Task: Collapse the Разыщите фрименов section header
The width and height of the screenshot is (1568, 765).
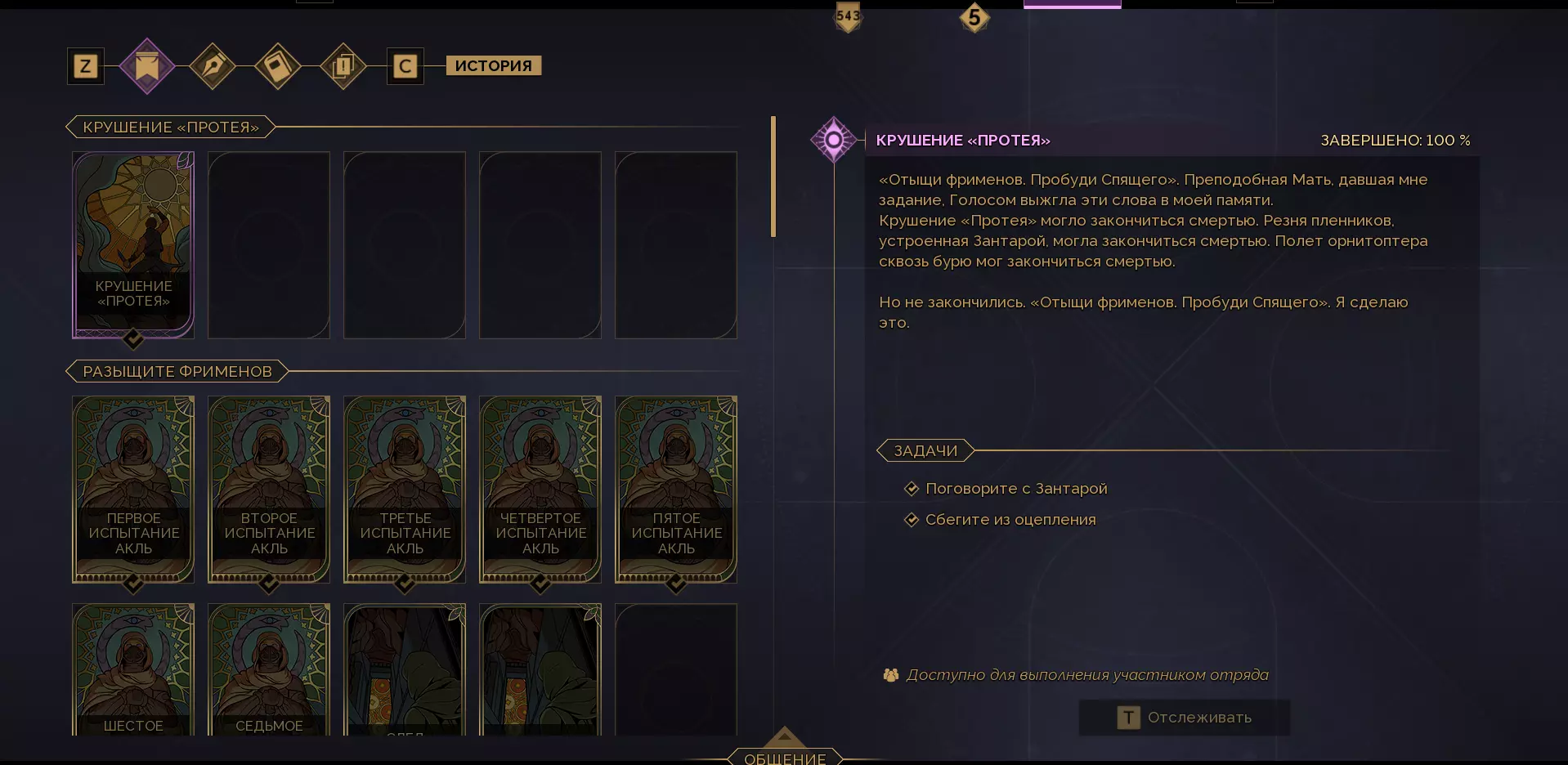Action: click(177, 371)
